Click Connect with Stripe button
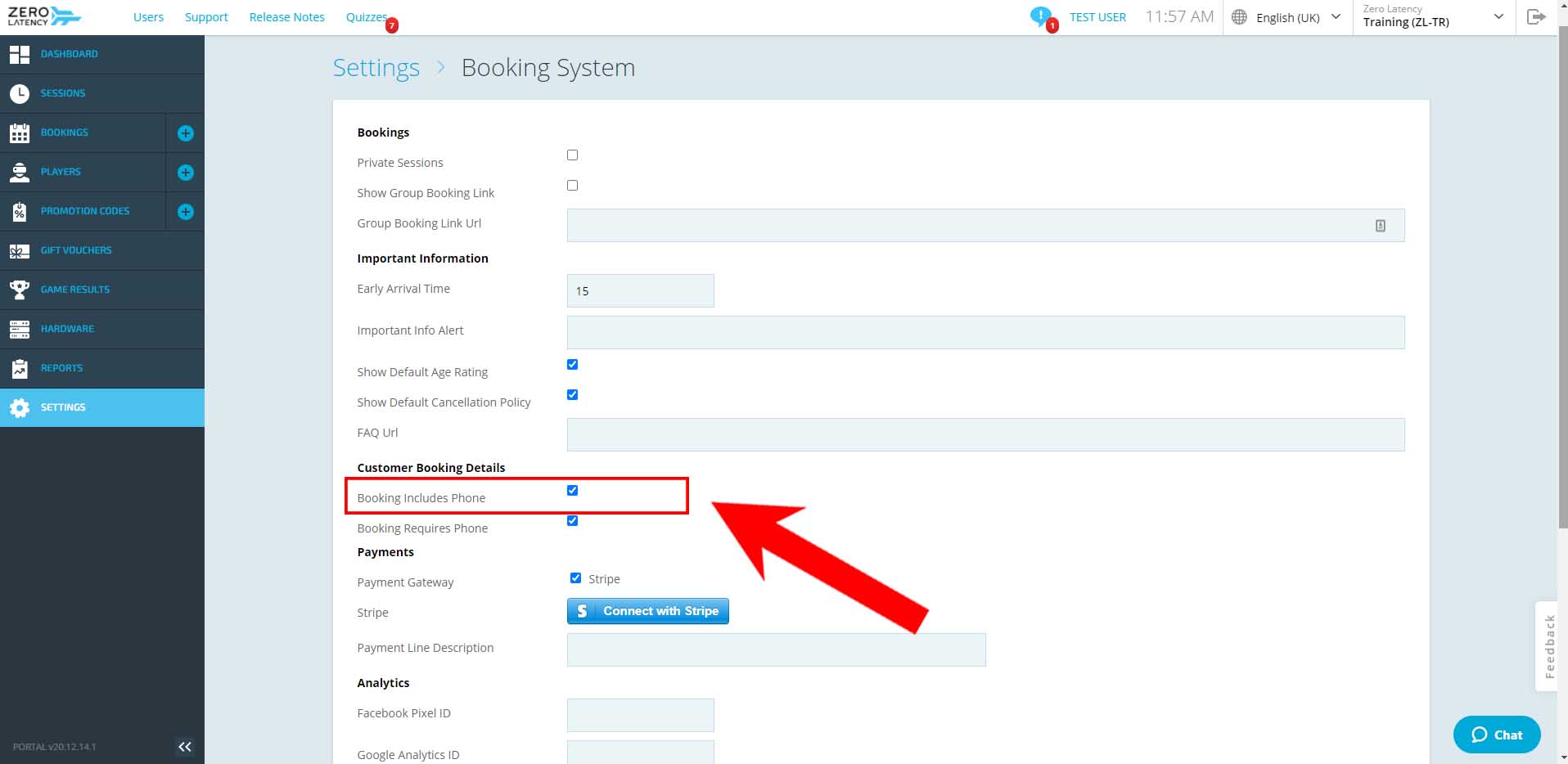Image resolution: width=1568 pixels, height=764 pixels. click(x=647, y=611)
